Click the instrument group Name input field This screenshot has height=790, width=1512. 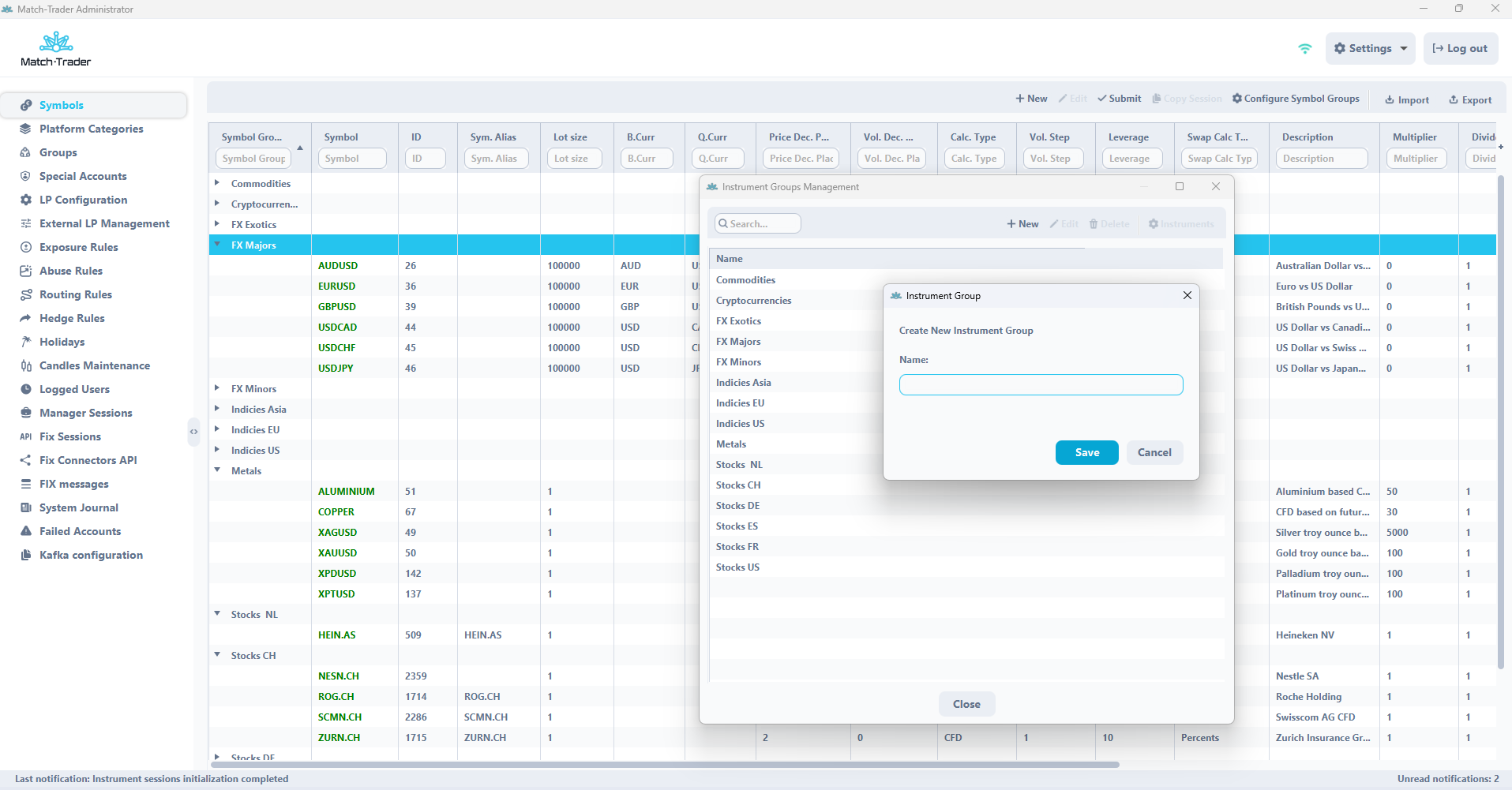pyautogui.click(x=1041, y=384)
